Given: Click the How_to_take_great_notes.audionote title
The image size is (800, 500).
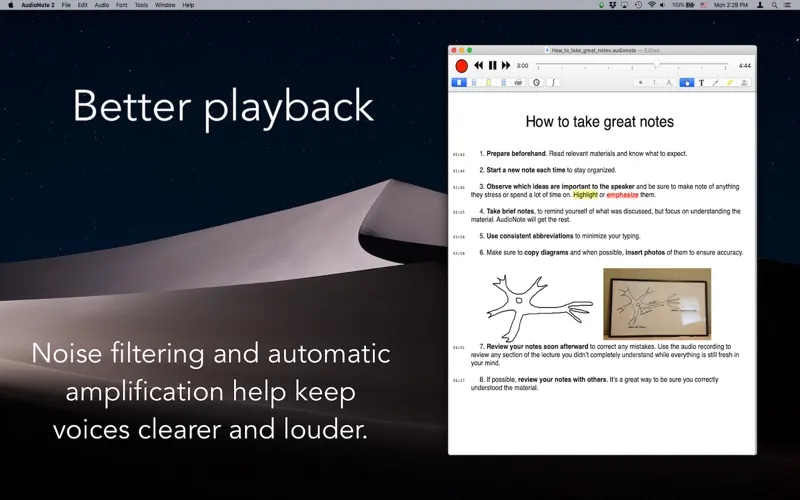Looking at the screenshot, I should [x=594, y=51].
